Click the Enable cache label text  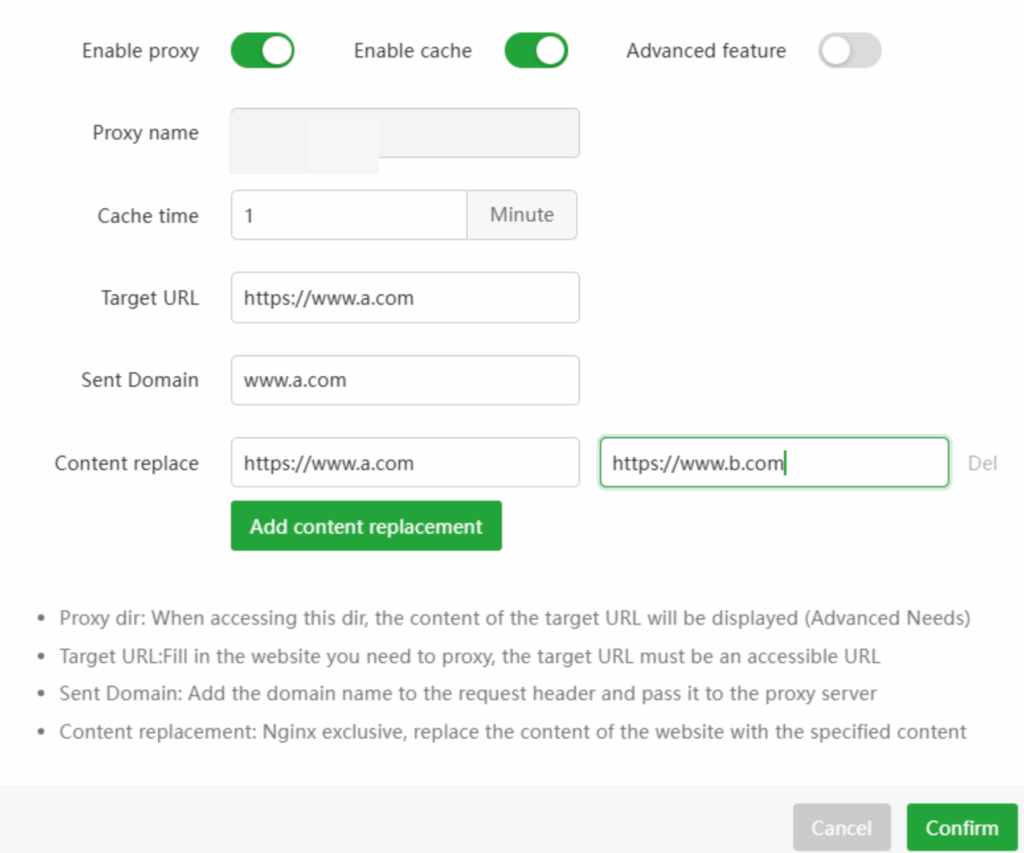(412, 51)
